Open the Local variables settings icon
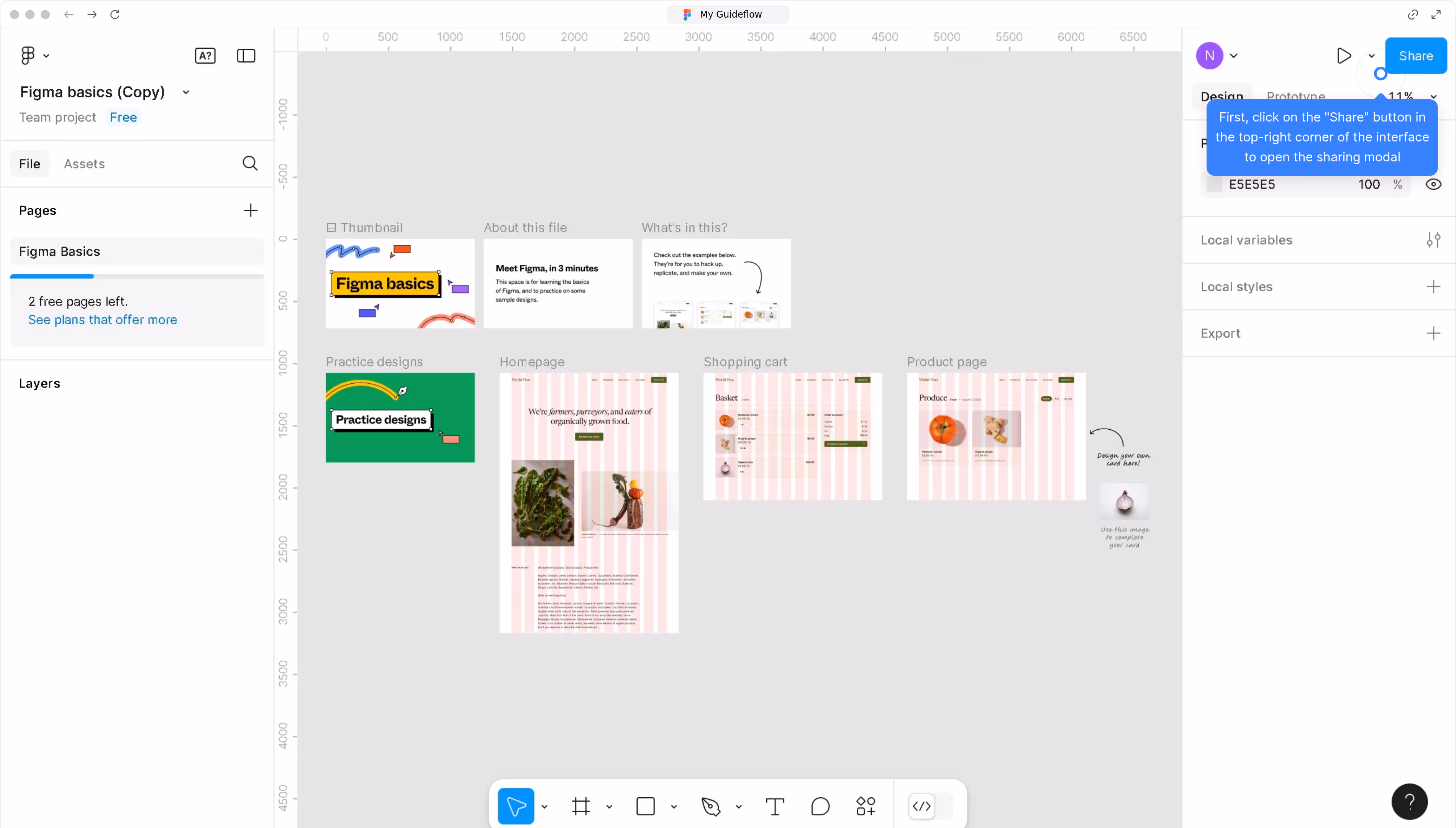 coord(1433,240)
